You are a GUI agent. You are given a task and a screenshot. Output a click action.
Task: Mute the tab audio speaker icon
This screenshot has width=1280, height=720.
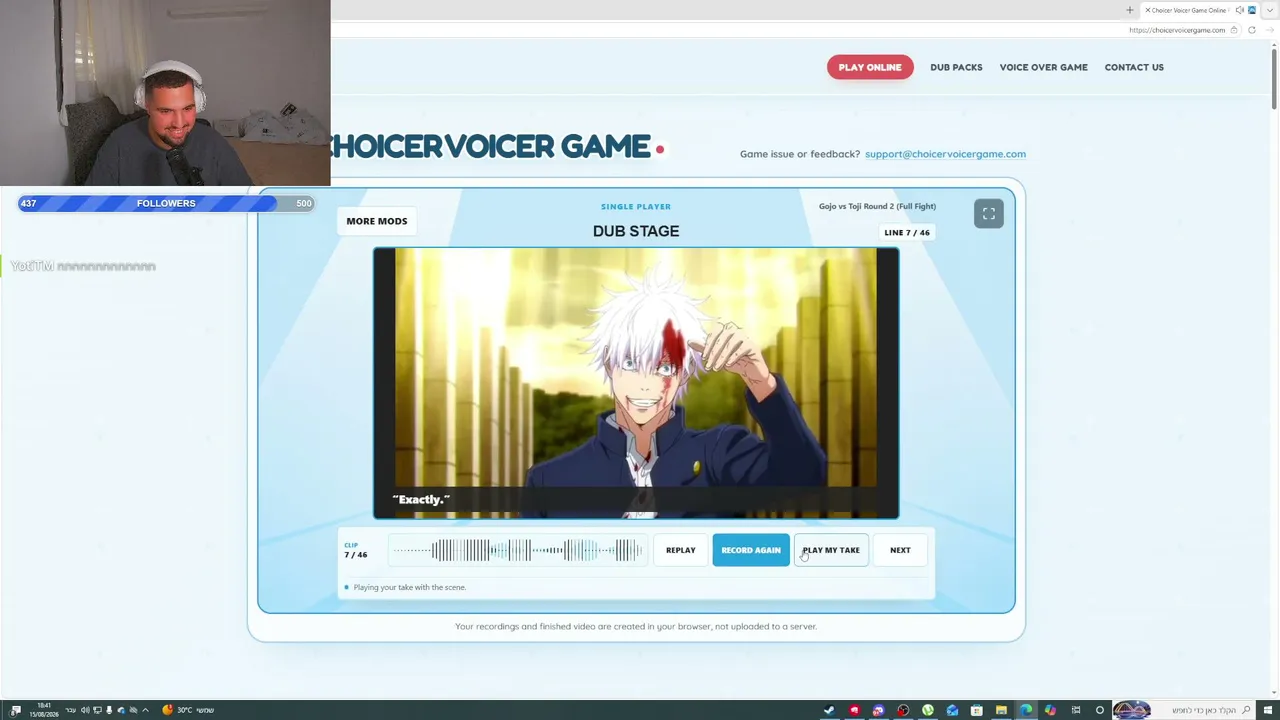click(1238, 10)
